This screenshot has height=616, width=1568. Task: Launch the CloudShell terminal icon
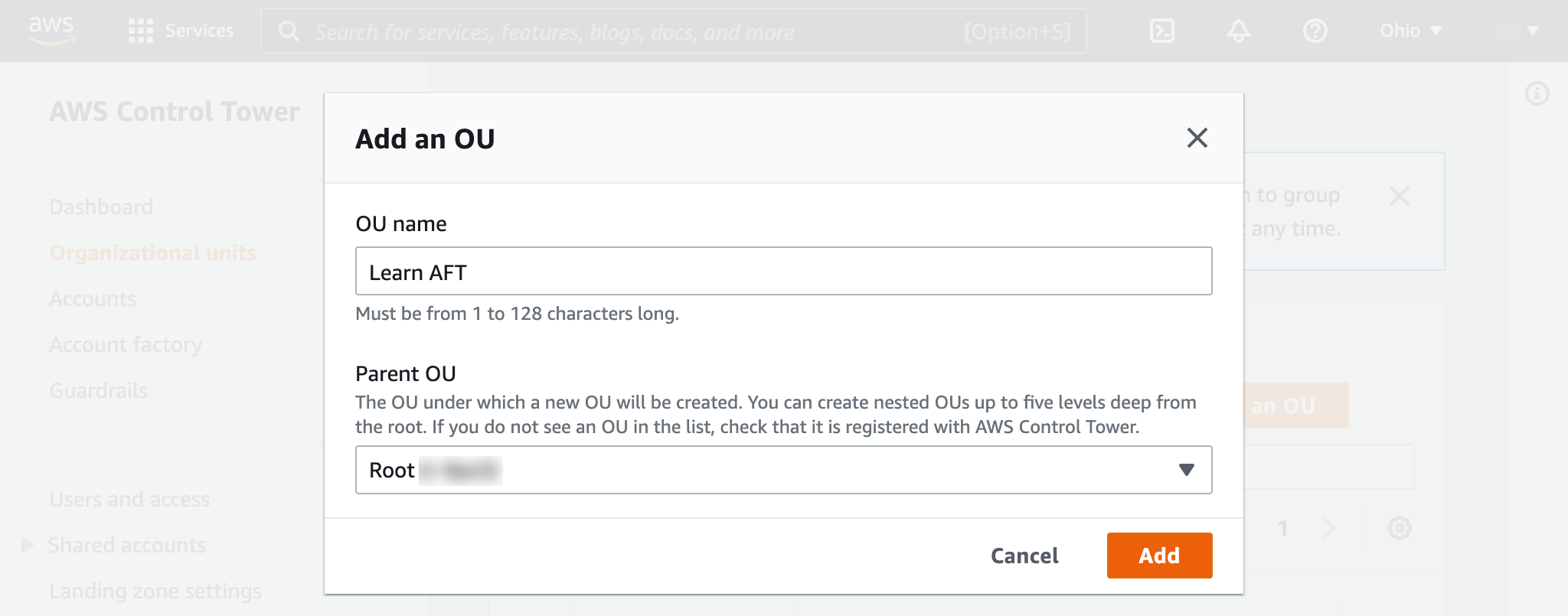coord(1161,31)
